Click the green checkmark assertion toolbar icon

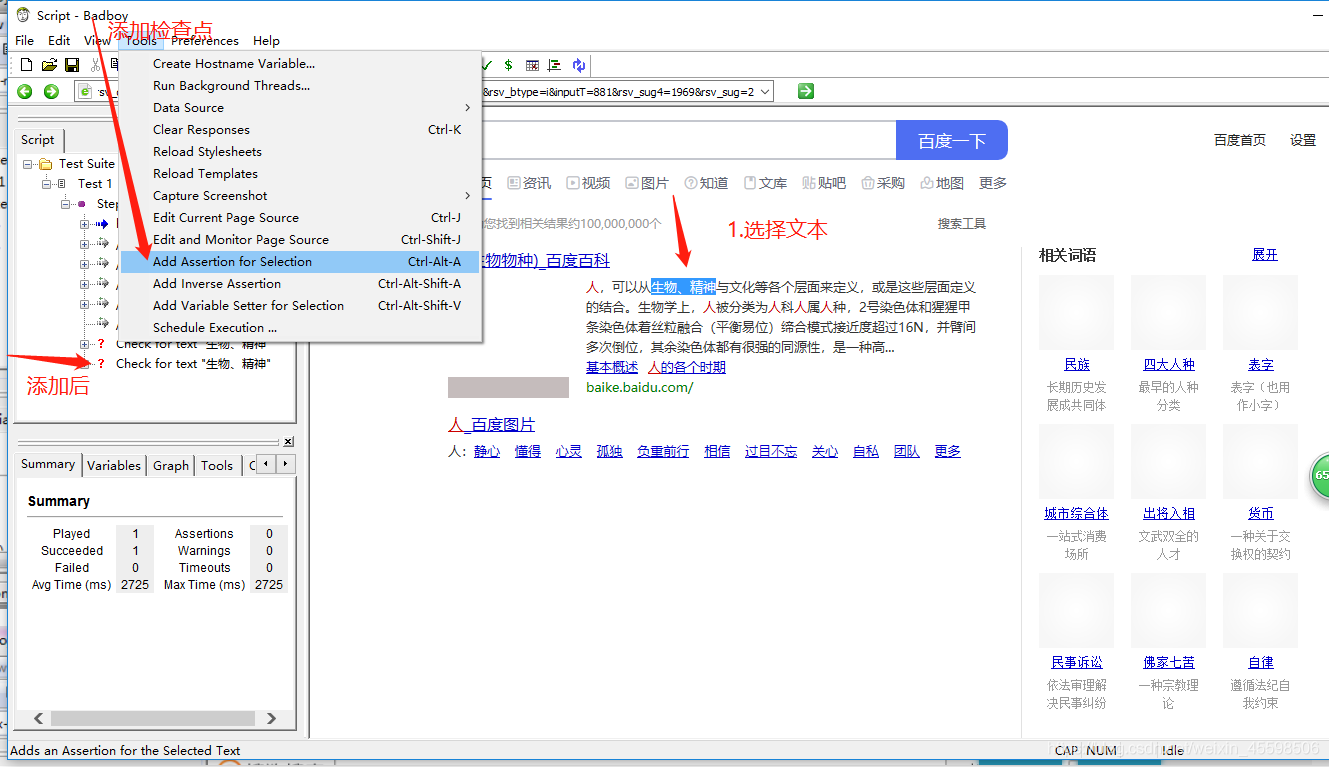(x=487, y=65)
